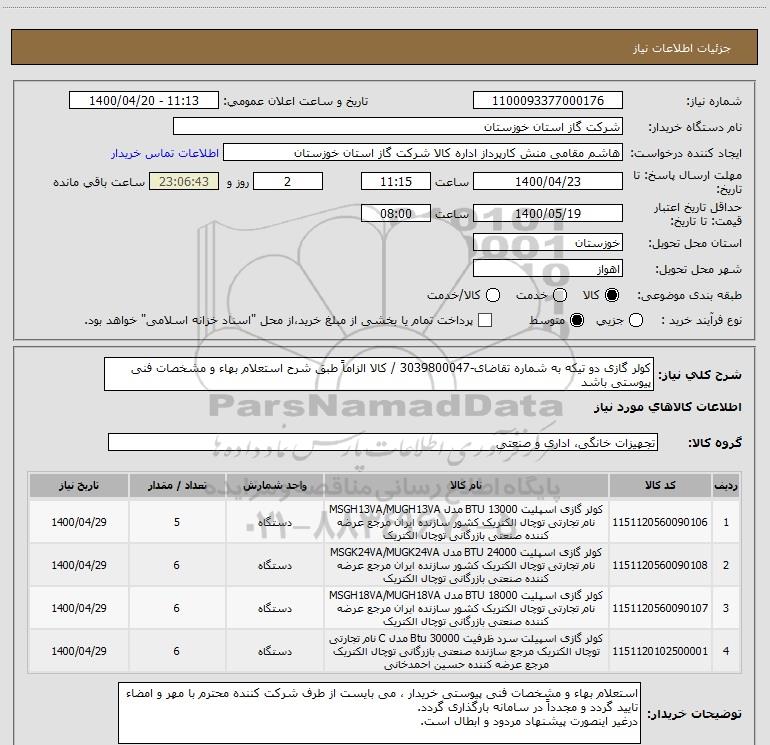Click the remaining days field showing 2

[x=288, y=181]
